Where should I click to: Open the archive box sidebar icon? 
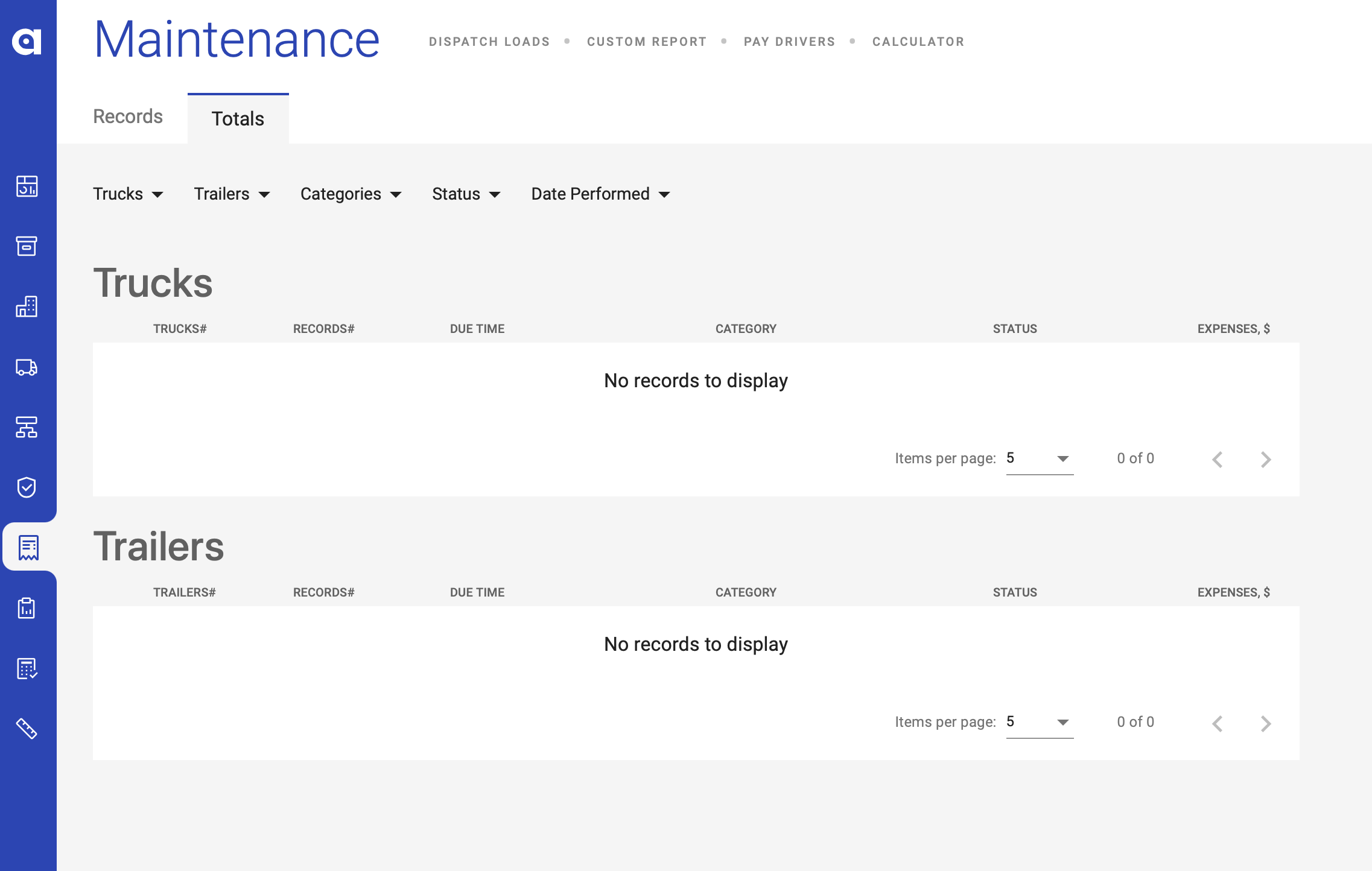27,246
